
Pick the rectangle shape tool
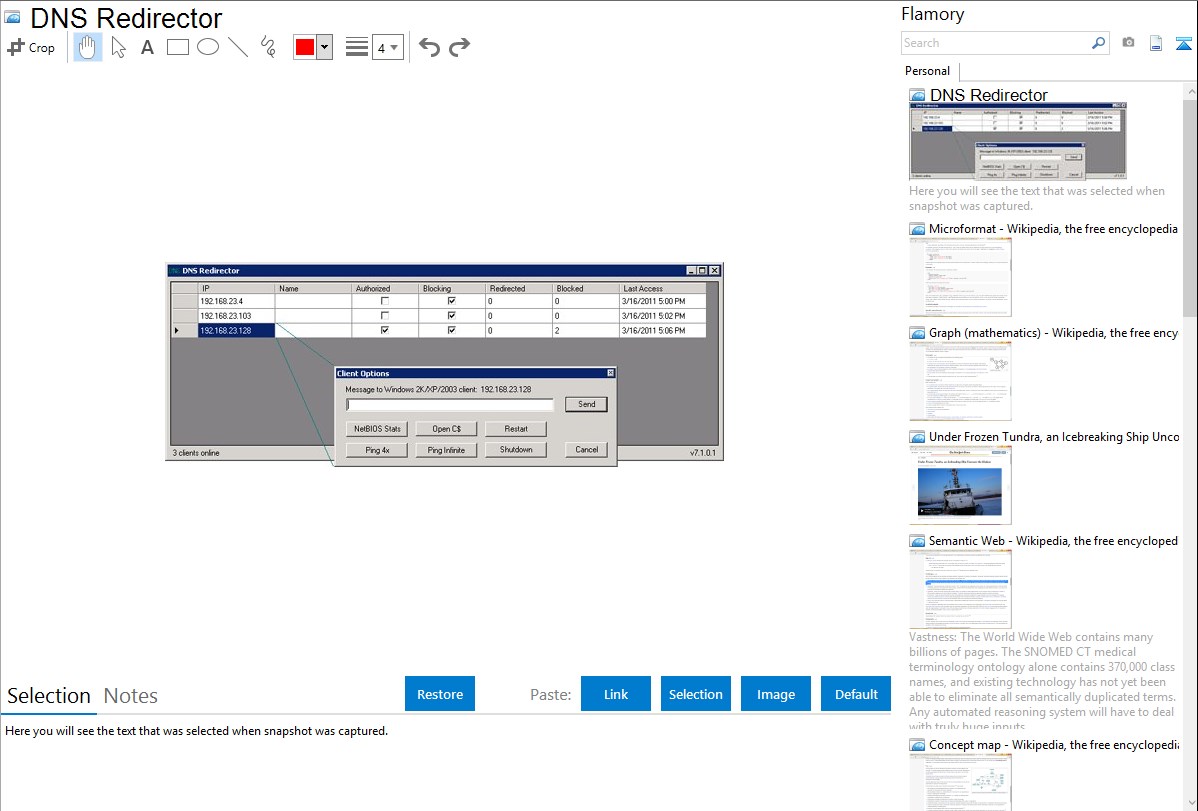tap(177, 47)
